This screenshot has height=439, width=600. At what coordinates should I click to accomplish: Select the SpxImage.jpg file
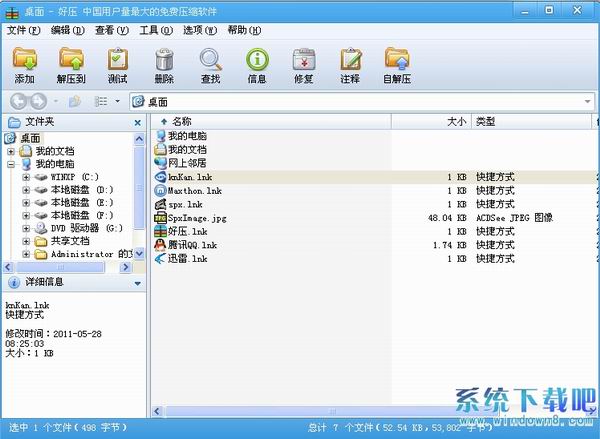tap(197, 218)
